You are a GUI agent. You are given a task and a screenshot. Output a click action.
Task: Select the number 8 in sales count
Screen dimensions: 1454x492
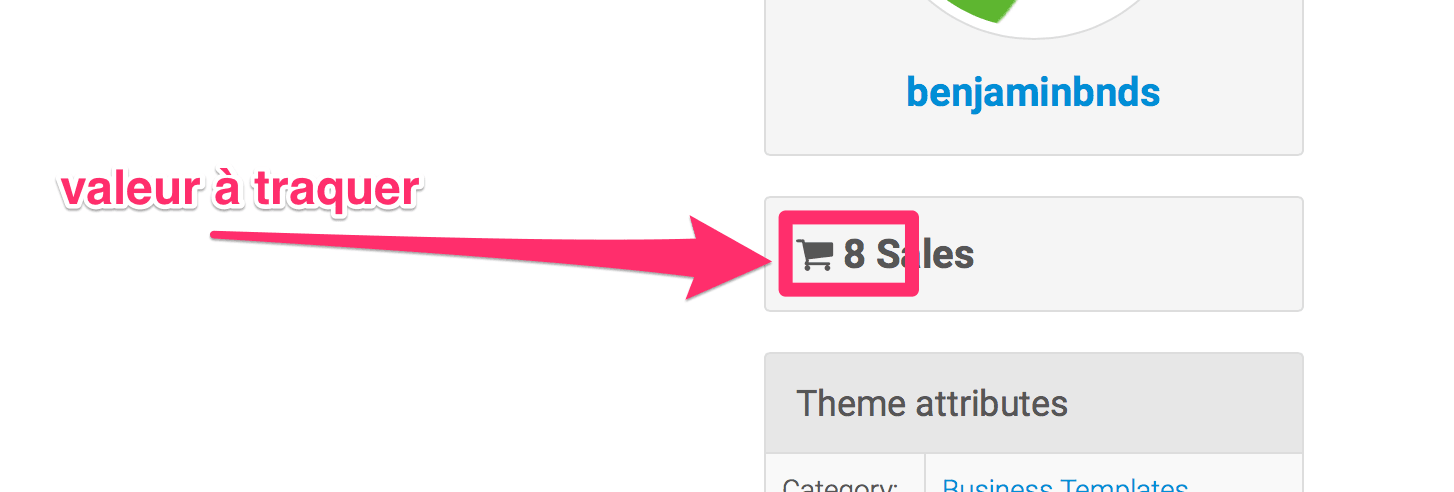854,255
